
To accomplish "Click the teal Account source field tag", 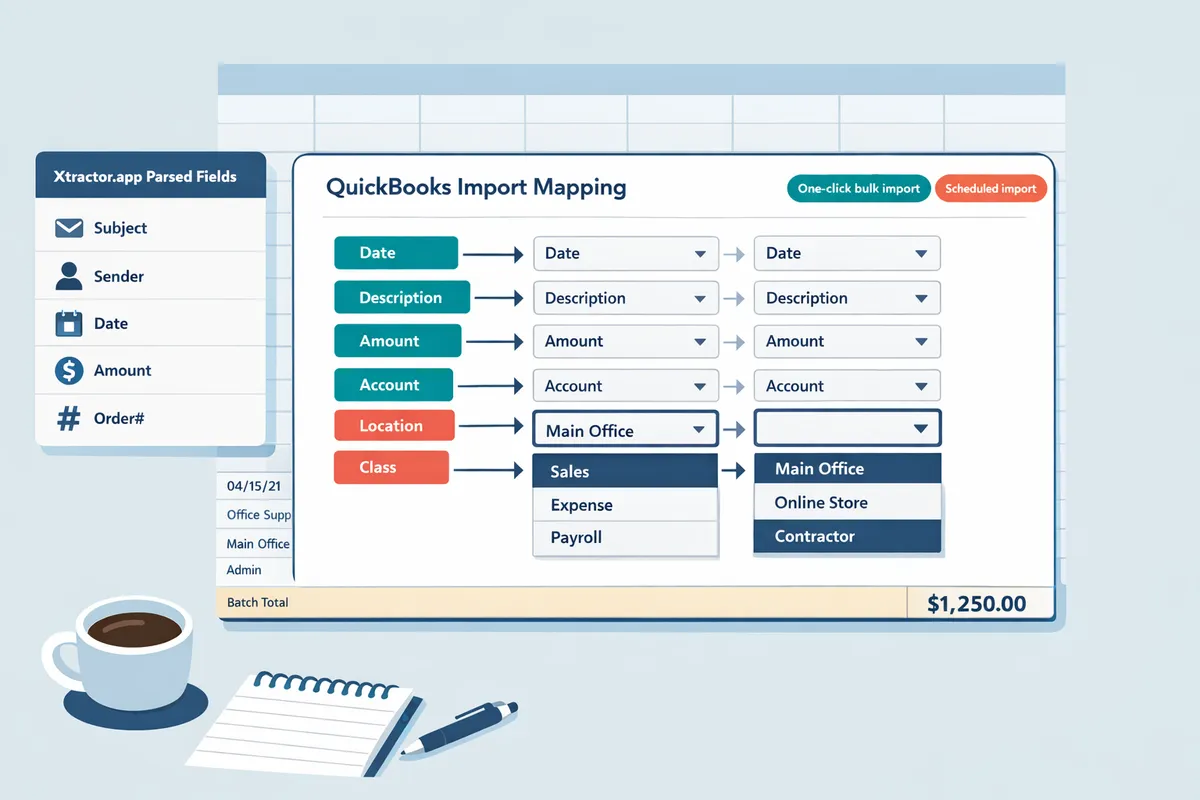I will (393, 385).
